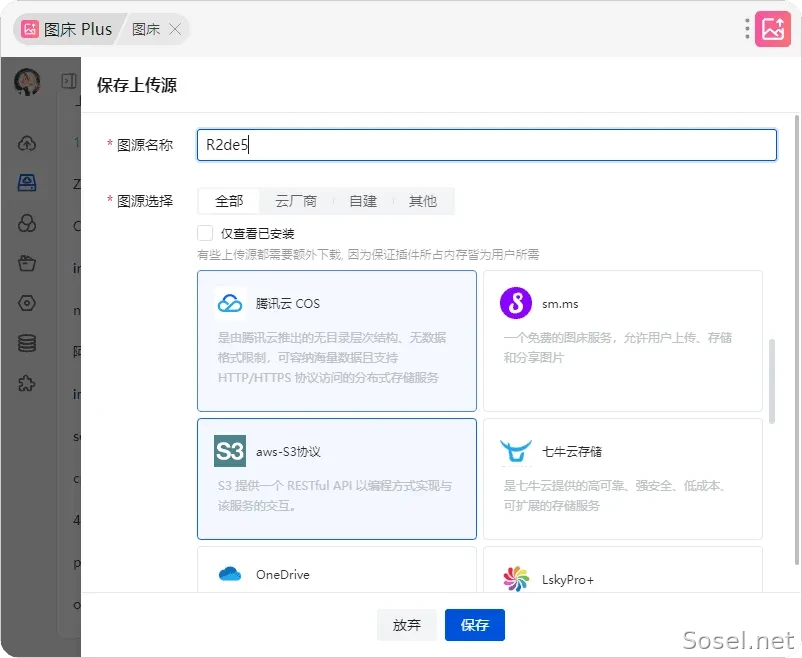Choose the sm.ms source card
The image size is (802, 658).
[622, 341]
